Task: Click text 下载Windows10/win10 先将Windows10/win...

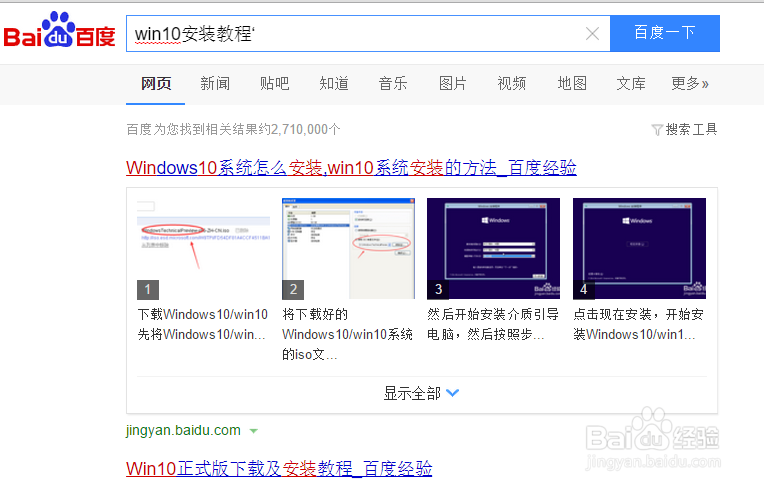Action: [203, 324]
